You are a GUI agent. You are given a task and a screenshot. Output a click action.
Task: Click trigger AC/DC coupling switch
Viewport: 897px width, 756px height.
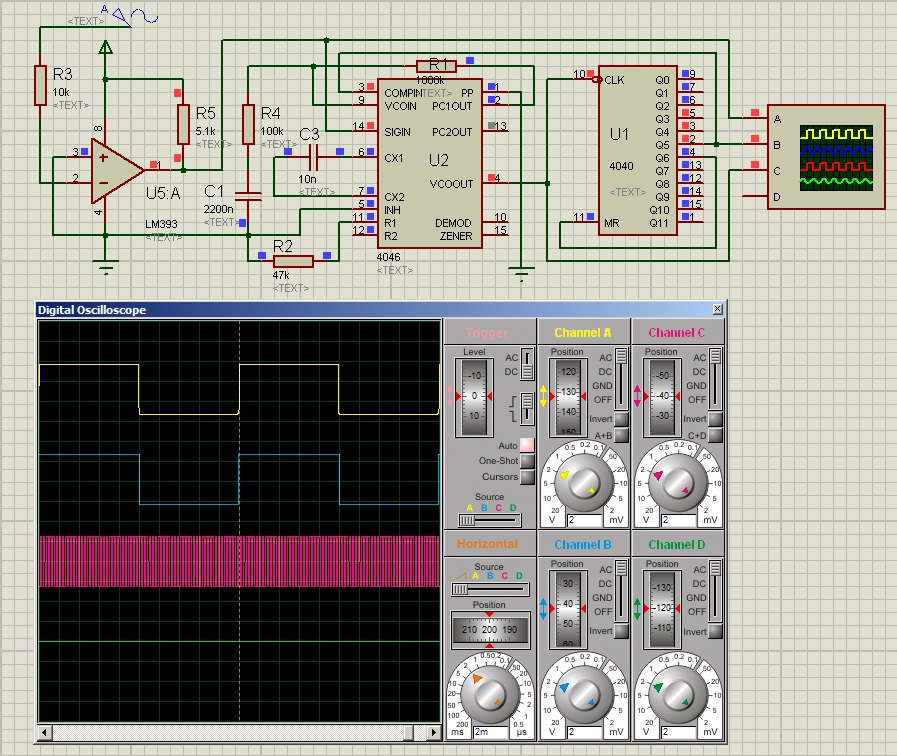coord(527,364)
